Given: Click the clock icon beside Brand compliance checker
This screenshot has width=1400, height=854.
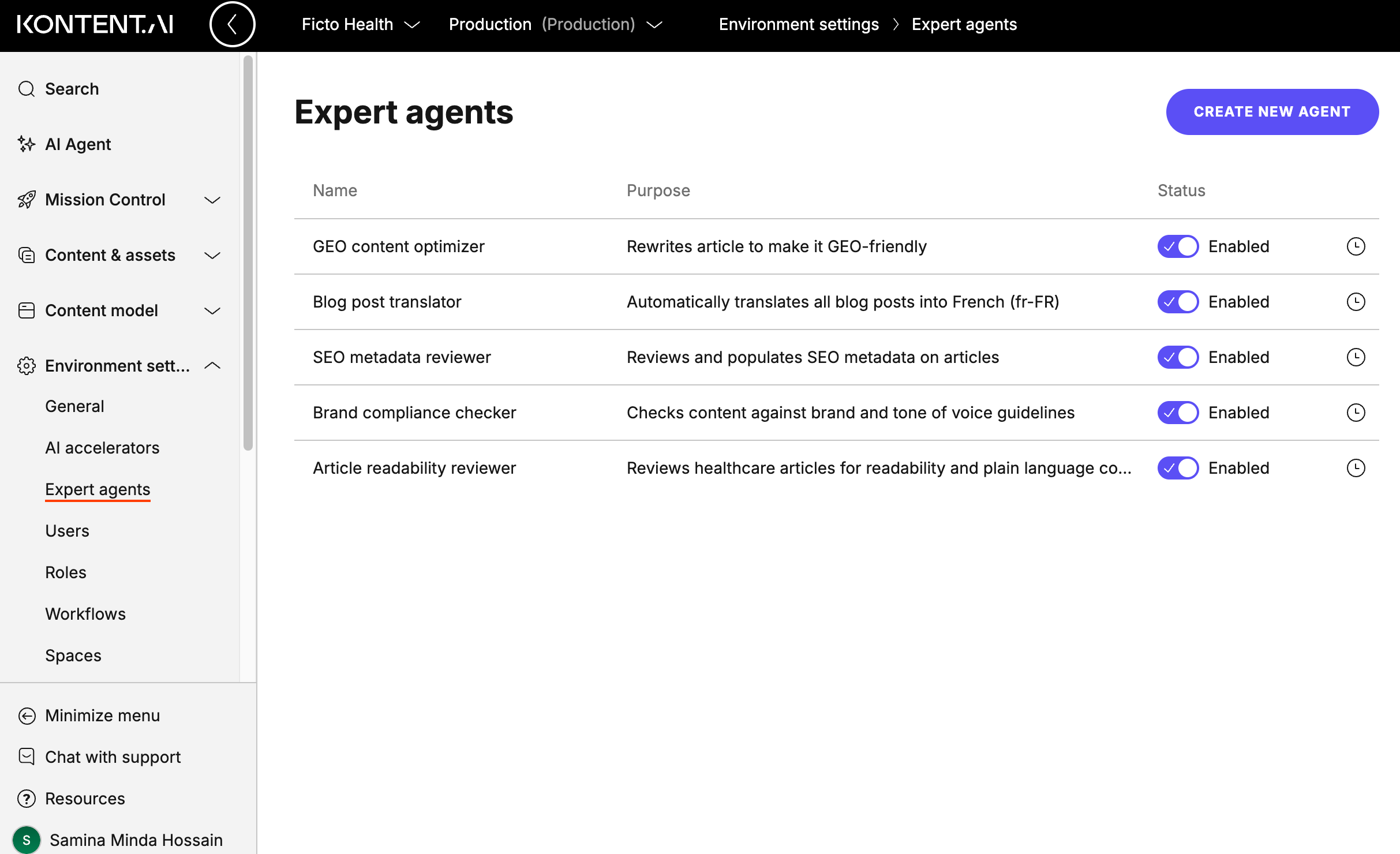Looking at the screenshot, I should pos(1356,412).
